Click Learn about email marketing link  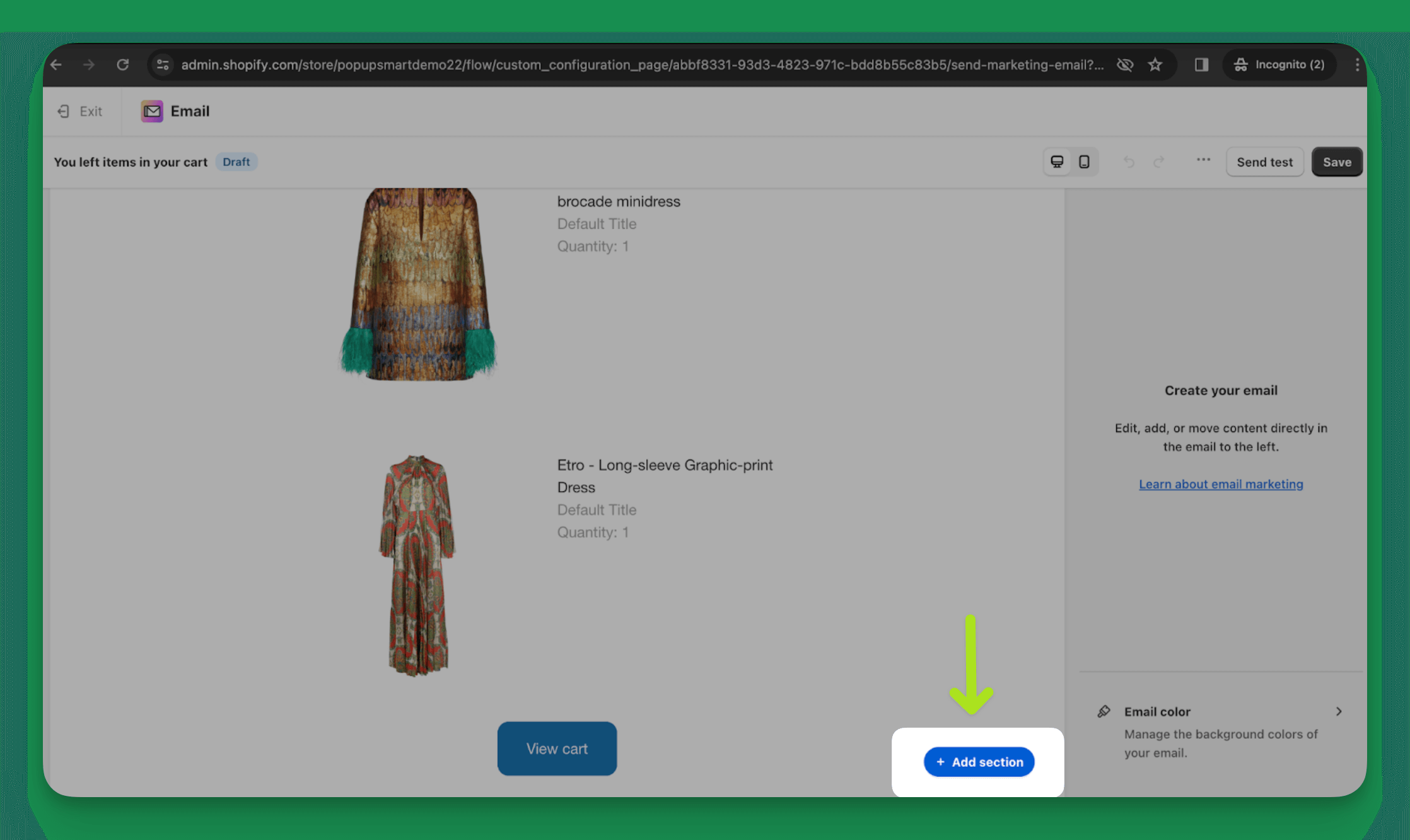pos(1220,483)
